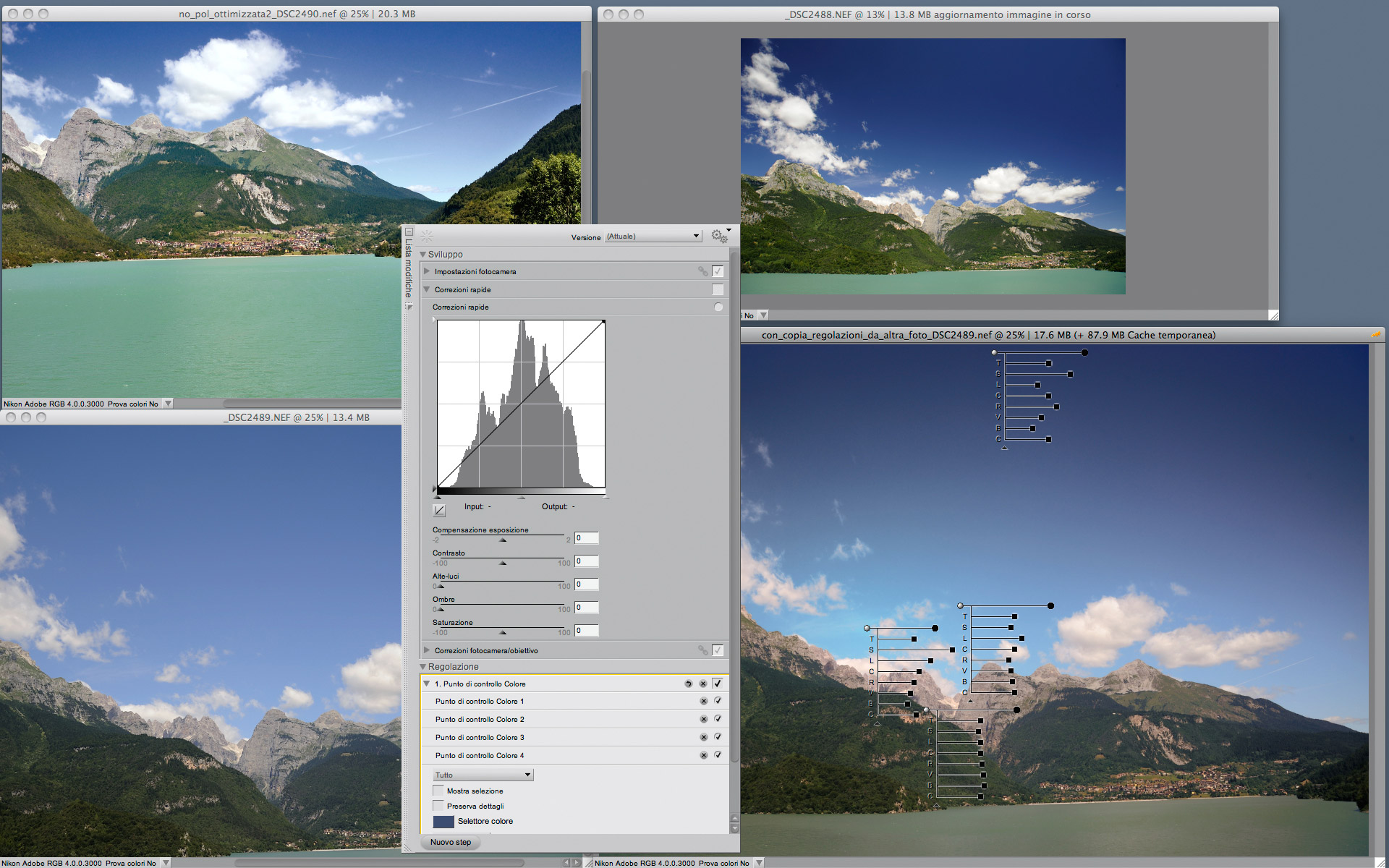Click the histogram black point triangle
The width and height of the screenshot is (1389, 868).
tap(437, 497)
